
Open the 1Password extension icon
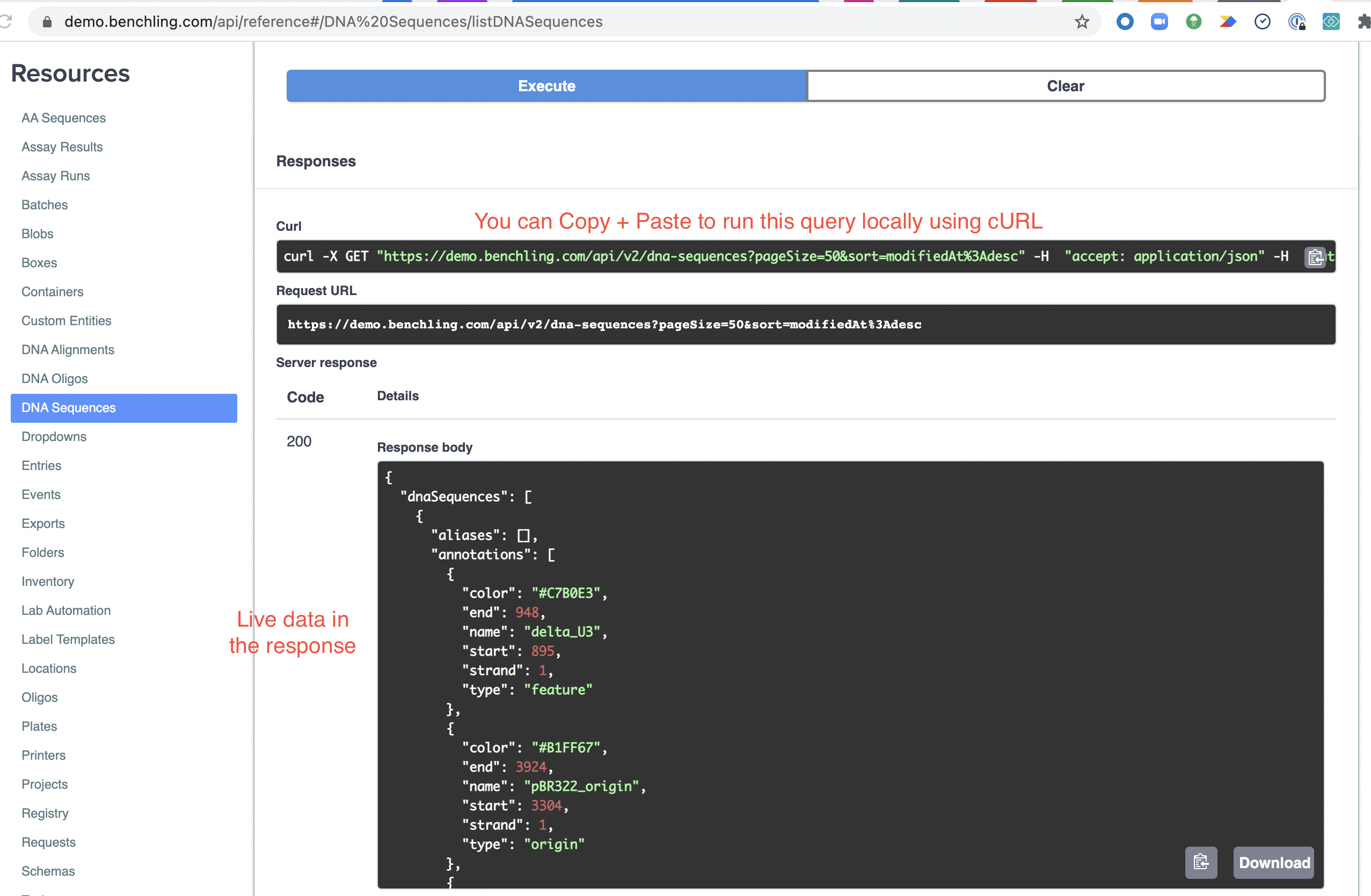tap(1296, 22)
